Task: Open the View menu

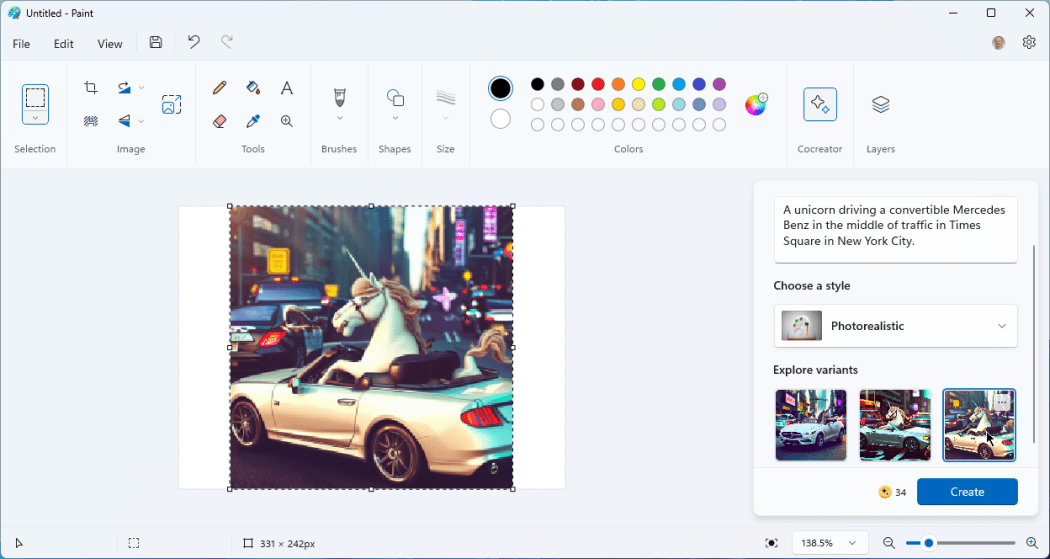Action: click(x=110, y=44)
